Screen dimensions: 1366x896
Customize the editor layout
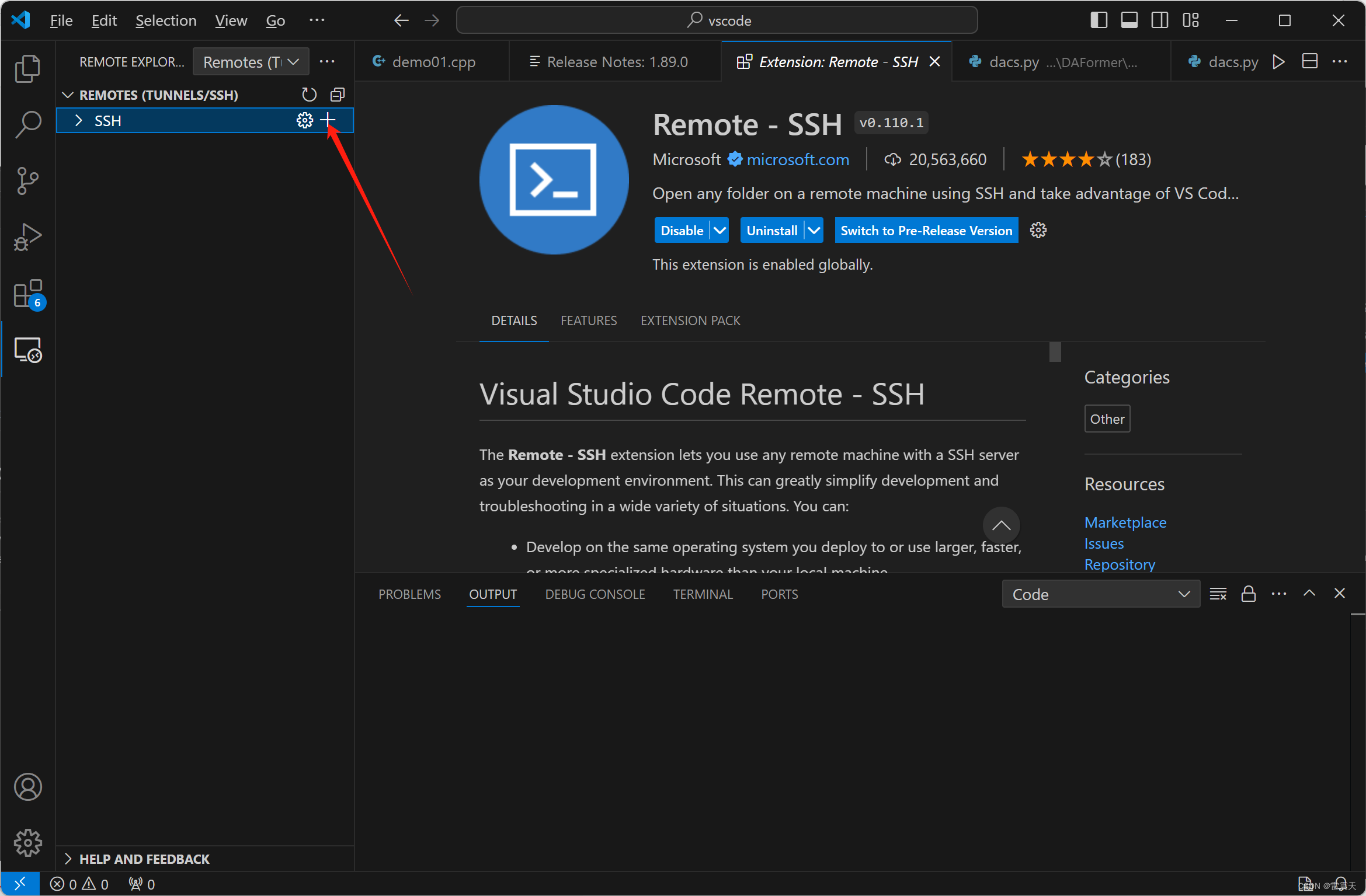[1190, 20]
